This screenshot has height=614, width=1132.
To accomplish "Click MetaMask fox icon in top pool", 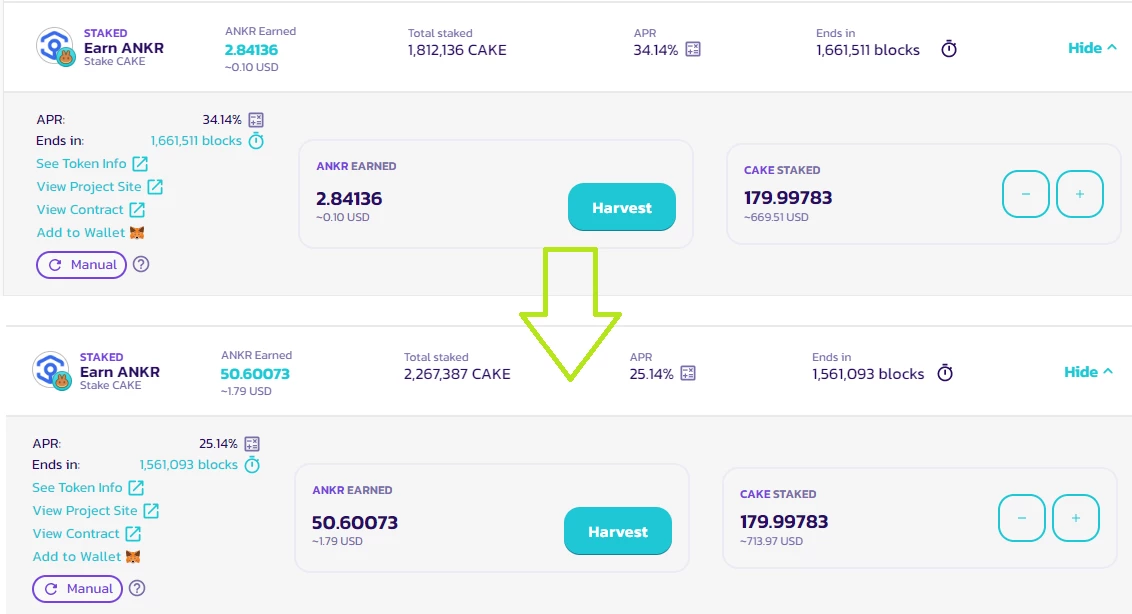I will tap(137, 233).
